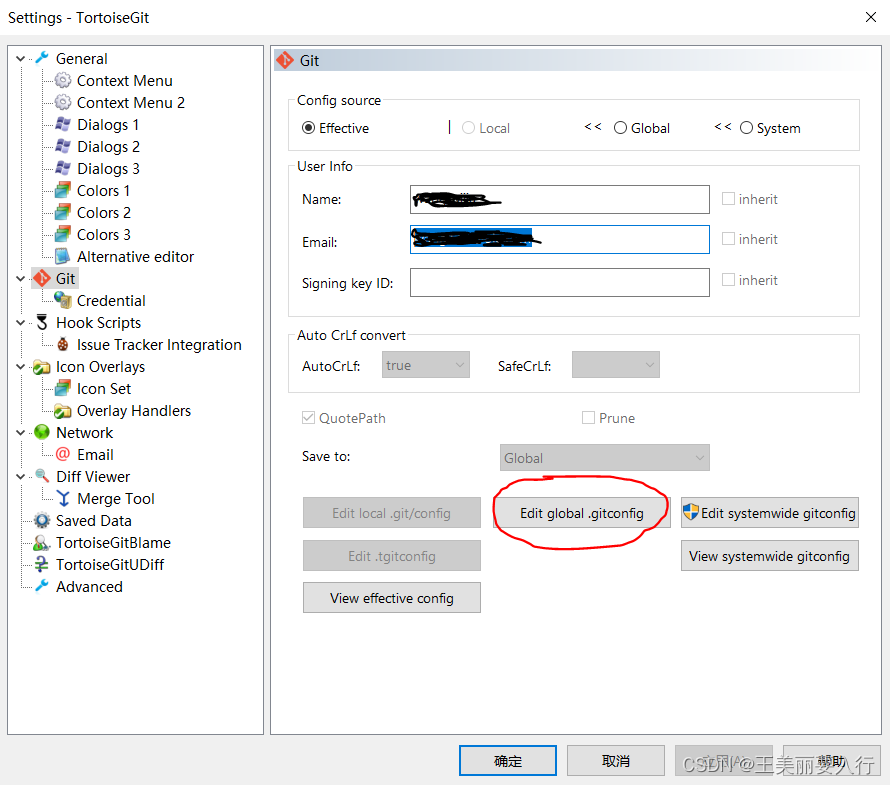890x785 pixels.
Task: Toggle inherit checkbox for Signing key ID
Action: tap(728, 279)
